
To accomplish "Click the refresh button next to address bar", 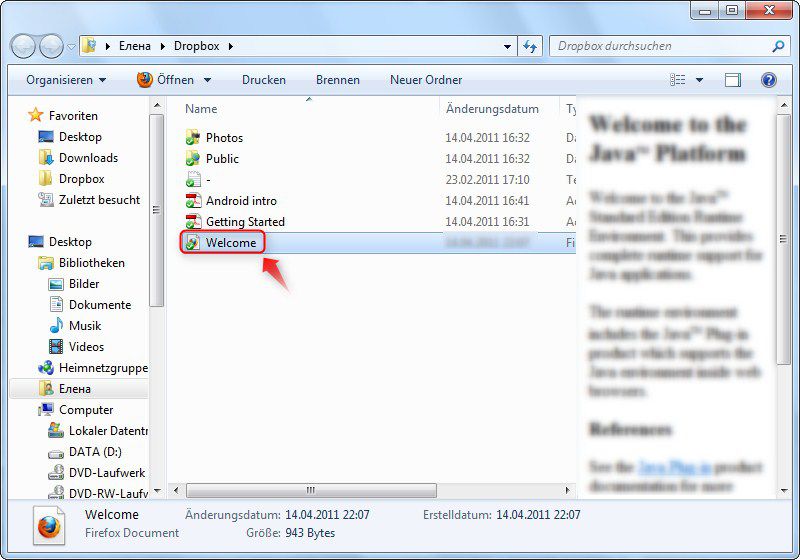I will tap(530, 46).
